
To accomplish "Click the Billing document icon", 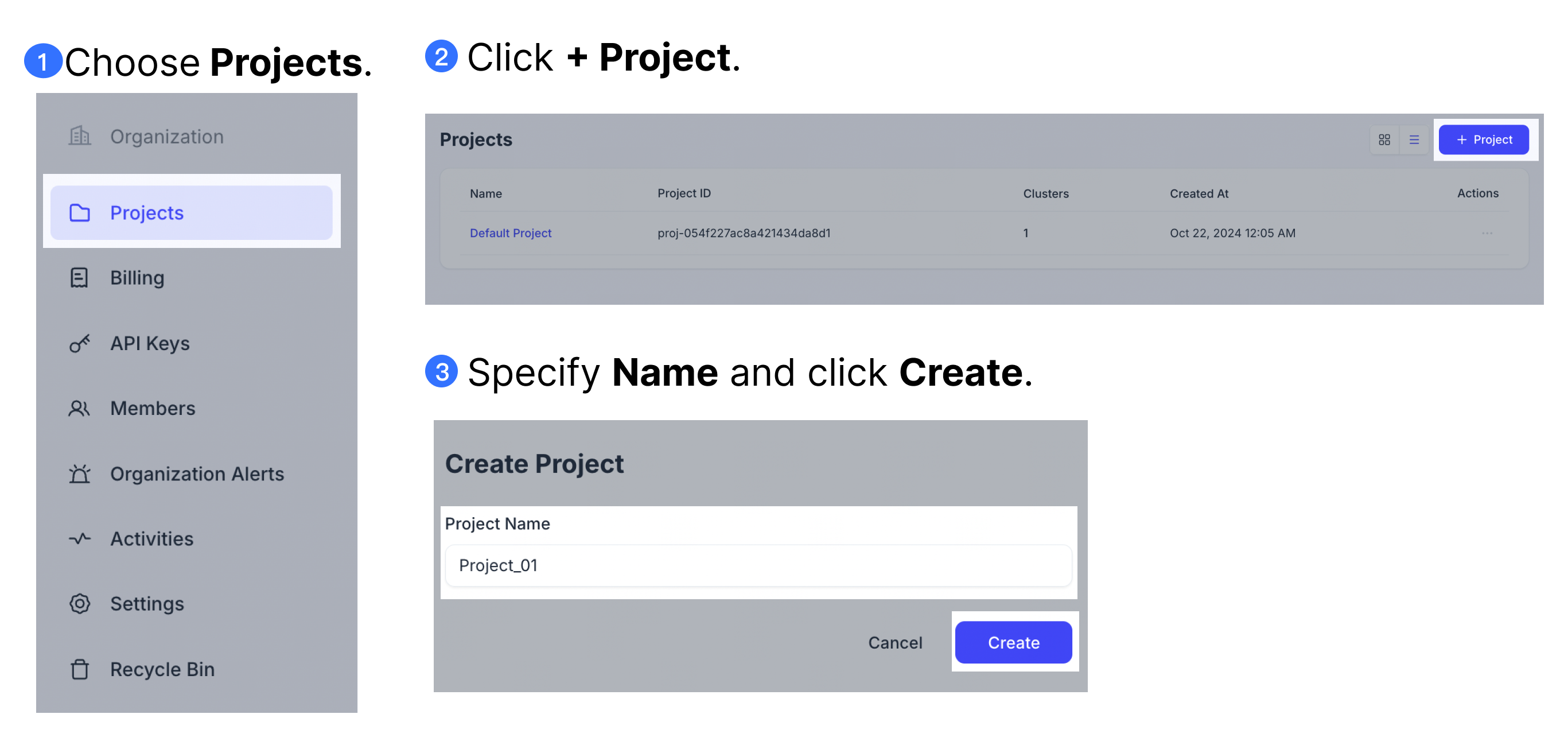I will tap(80, 278).
